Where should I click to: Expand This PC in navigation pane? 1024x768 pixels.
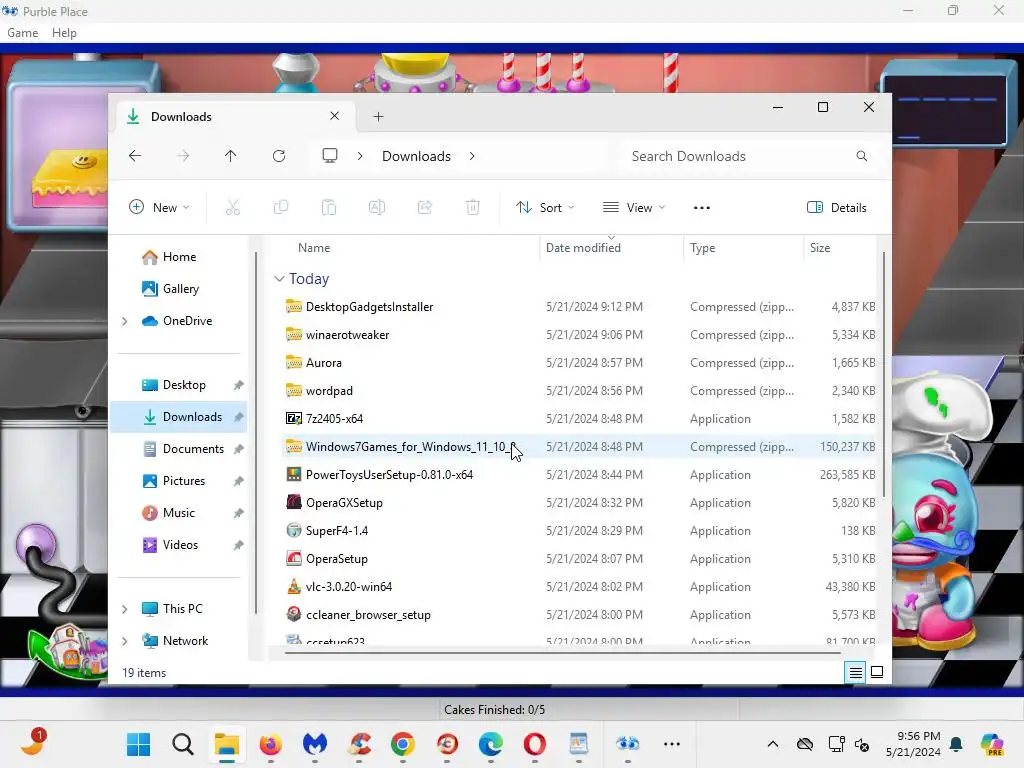pyautogui.click(x=125, y=609)
